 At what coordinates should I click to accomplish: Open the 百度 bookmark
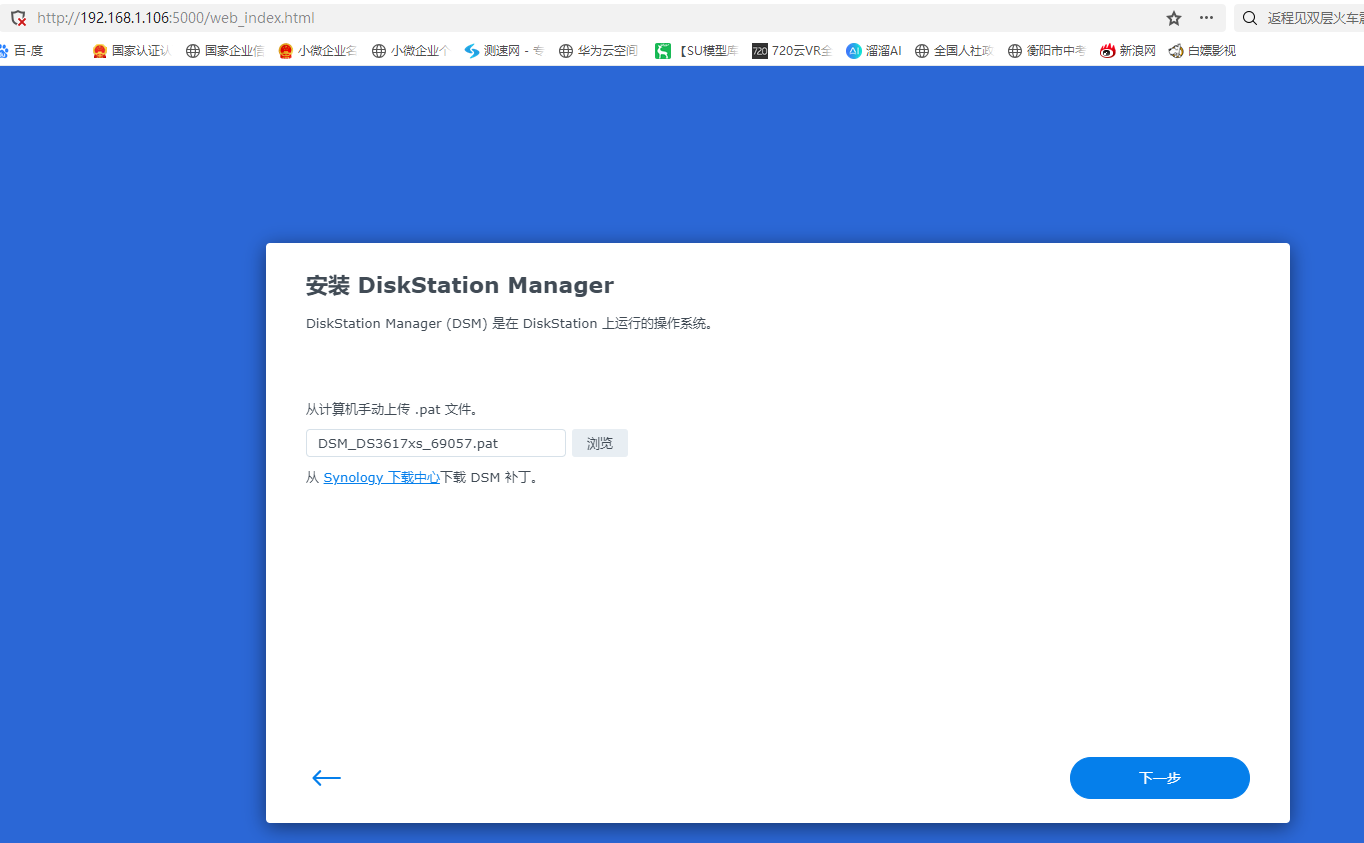[21, 50]
